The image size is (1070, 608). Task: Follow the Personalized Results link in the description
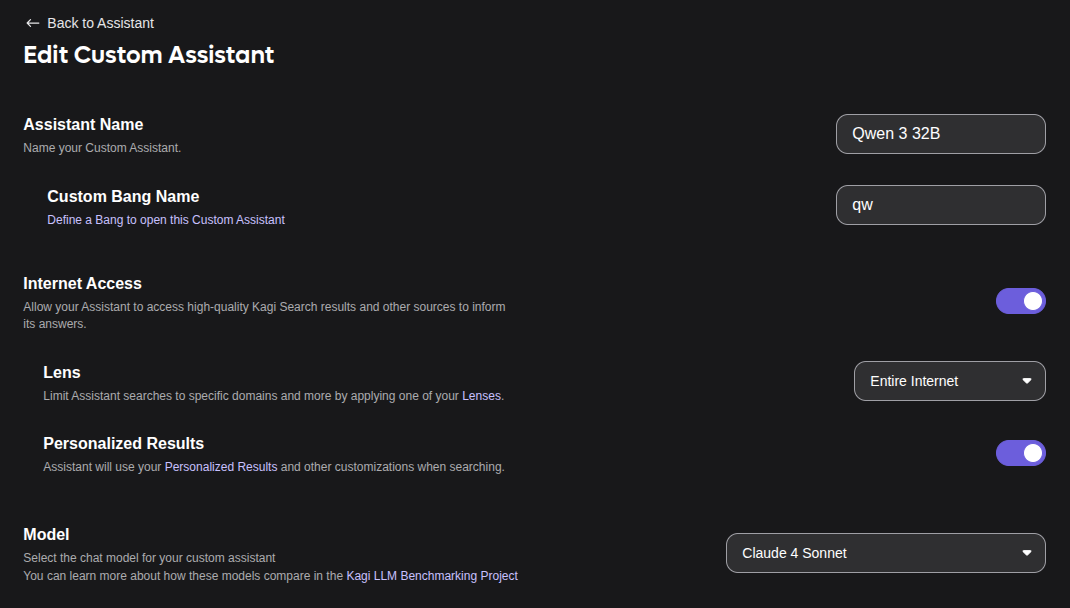[221, 467]
